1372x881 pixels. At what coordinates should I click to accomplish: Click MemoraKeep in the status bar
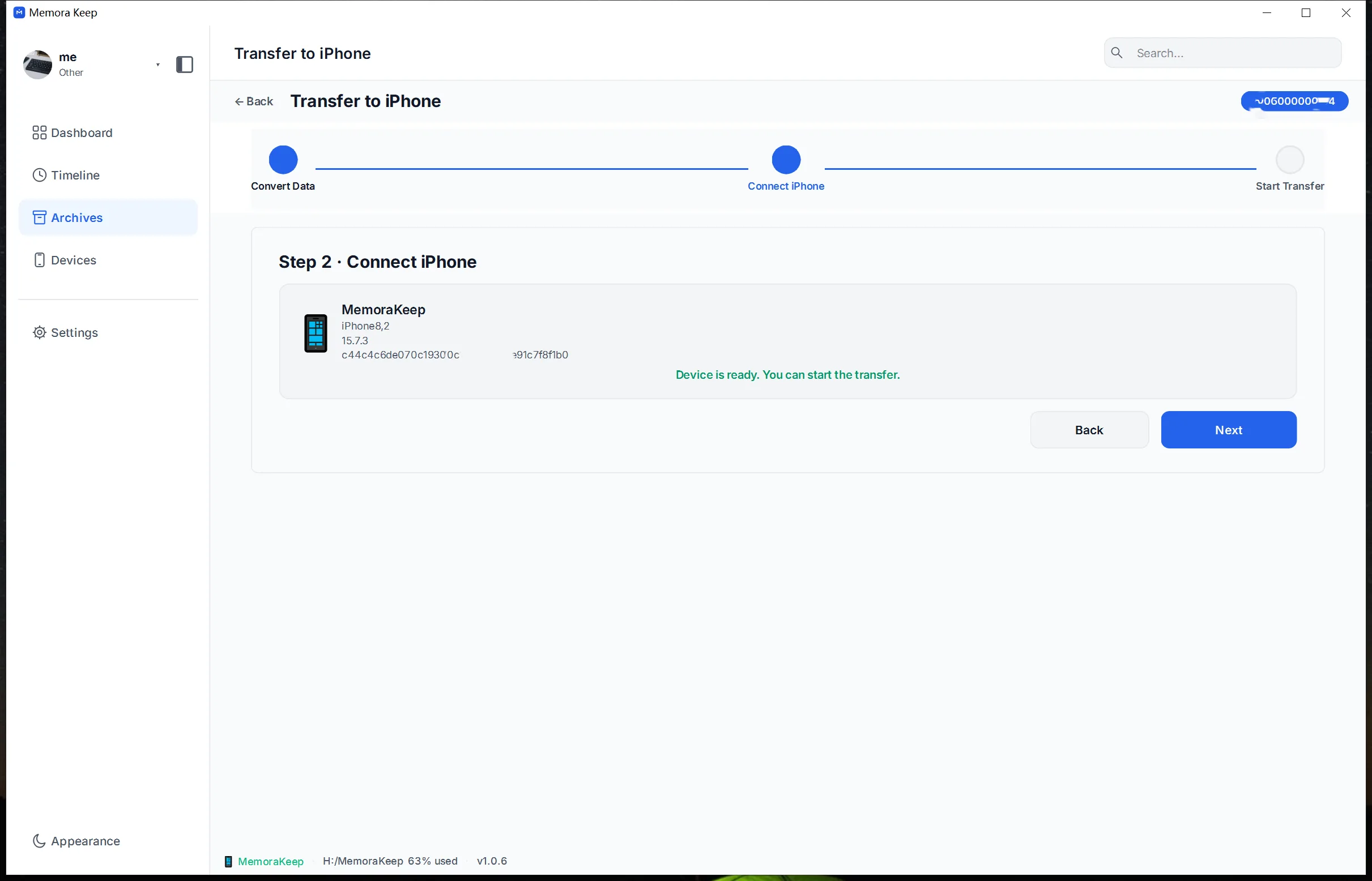[x=271, y=862]
